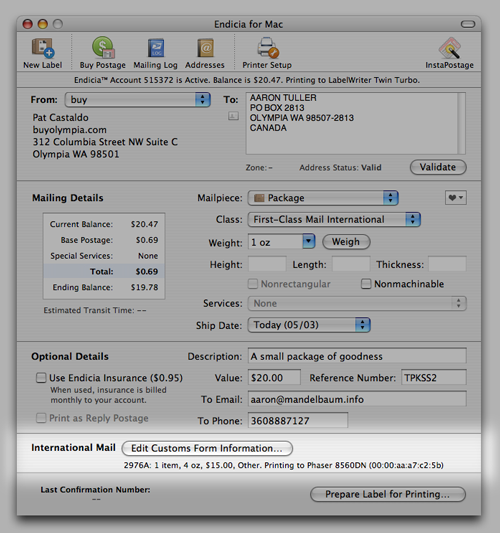Click the To address box scrollbar
This screenshot has width=500, height=533.
tap(461, 123)
